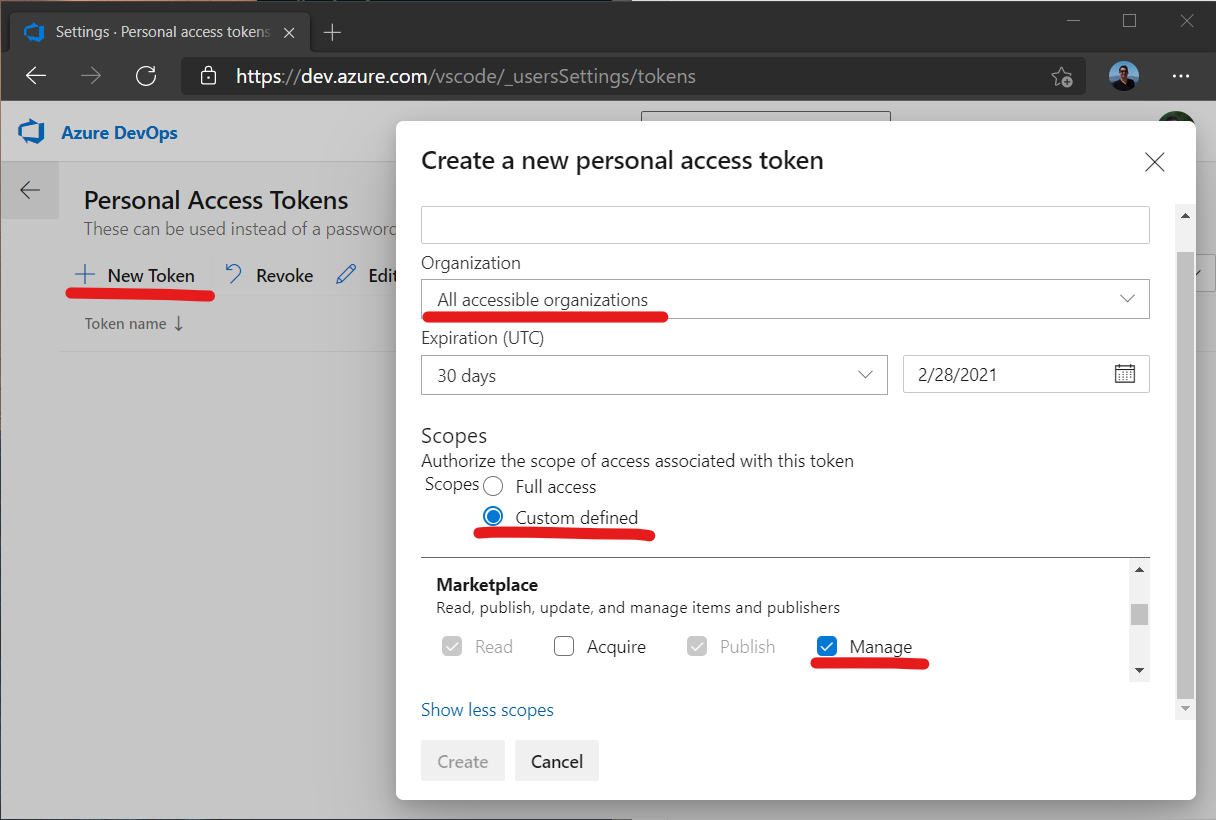Click the New Token toolbar button
This screenshot has height=820, width=1216.
[139, 276]
